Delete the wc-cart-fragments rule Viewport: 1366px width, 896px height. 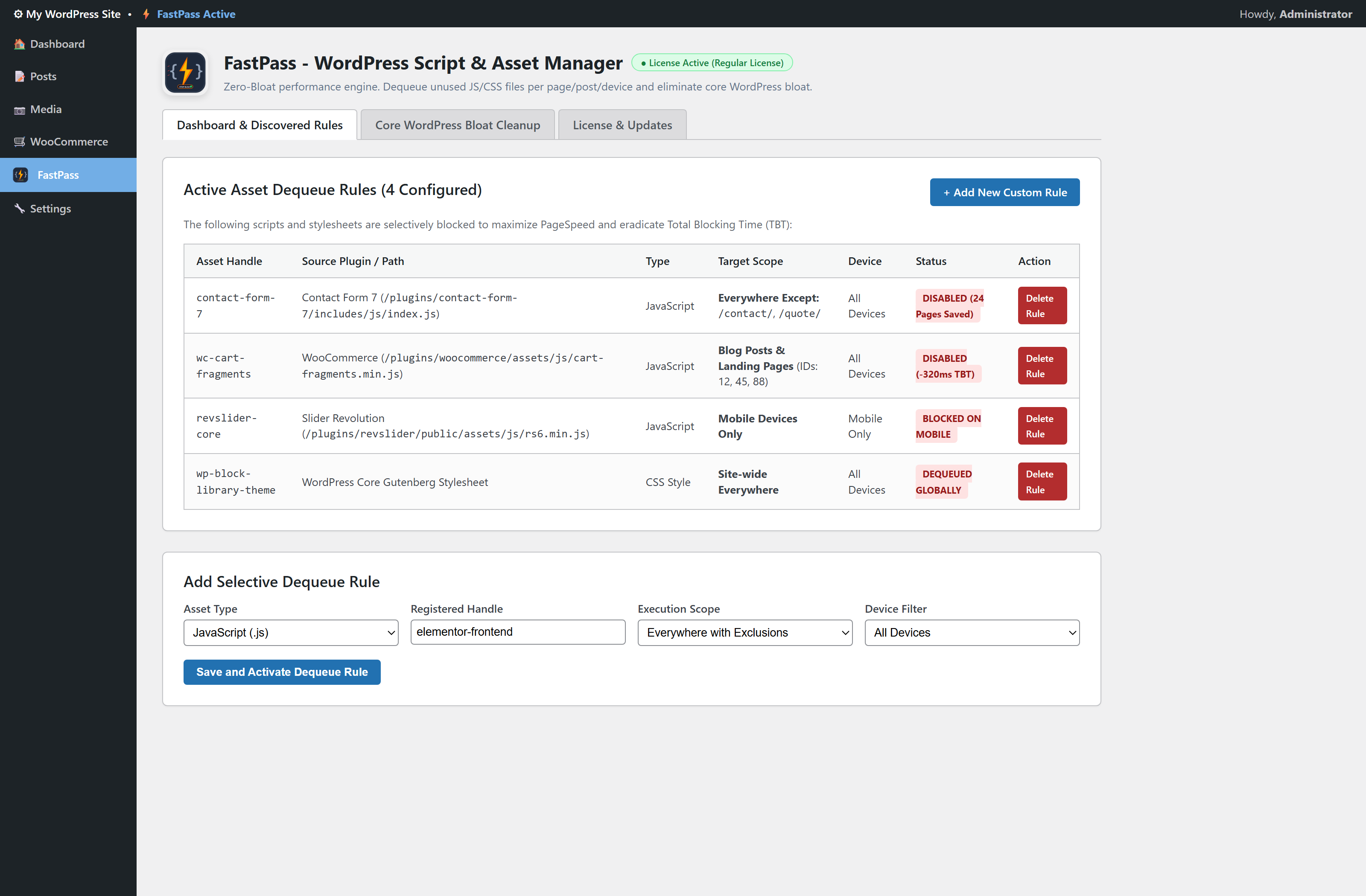click(1042, 366)
